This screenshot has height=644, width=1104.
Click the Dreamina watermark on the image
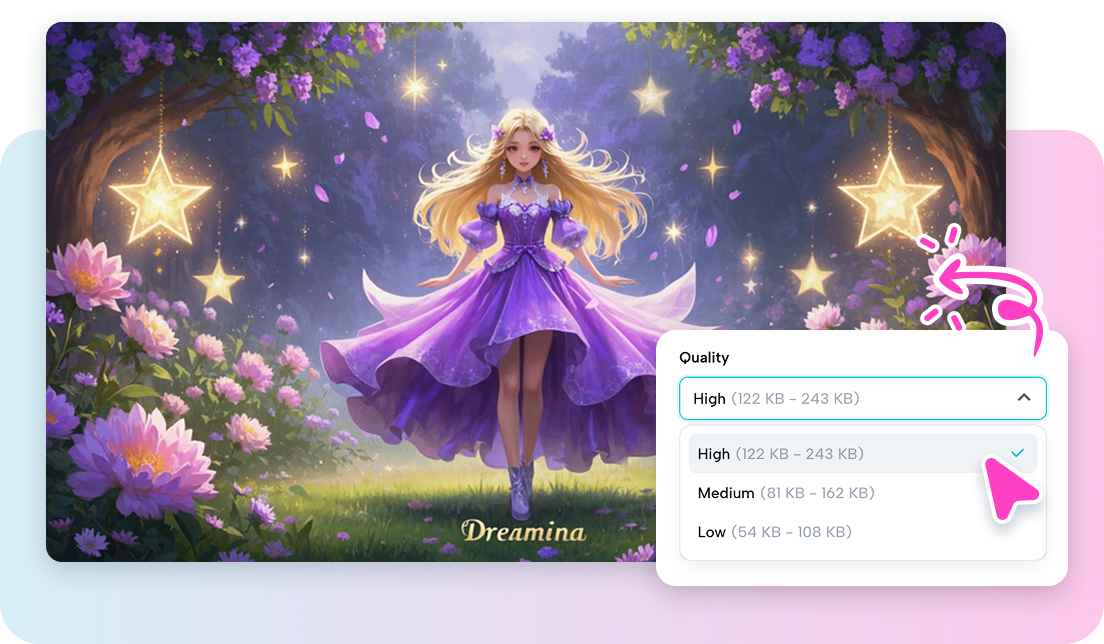[x=525, y=530]
